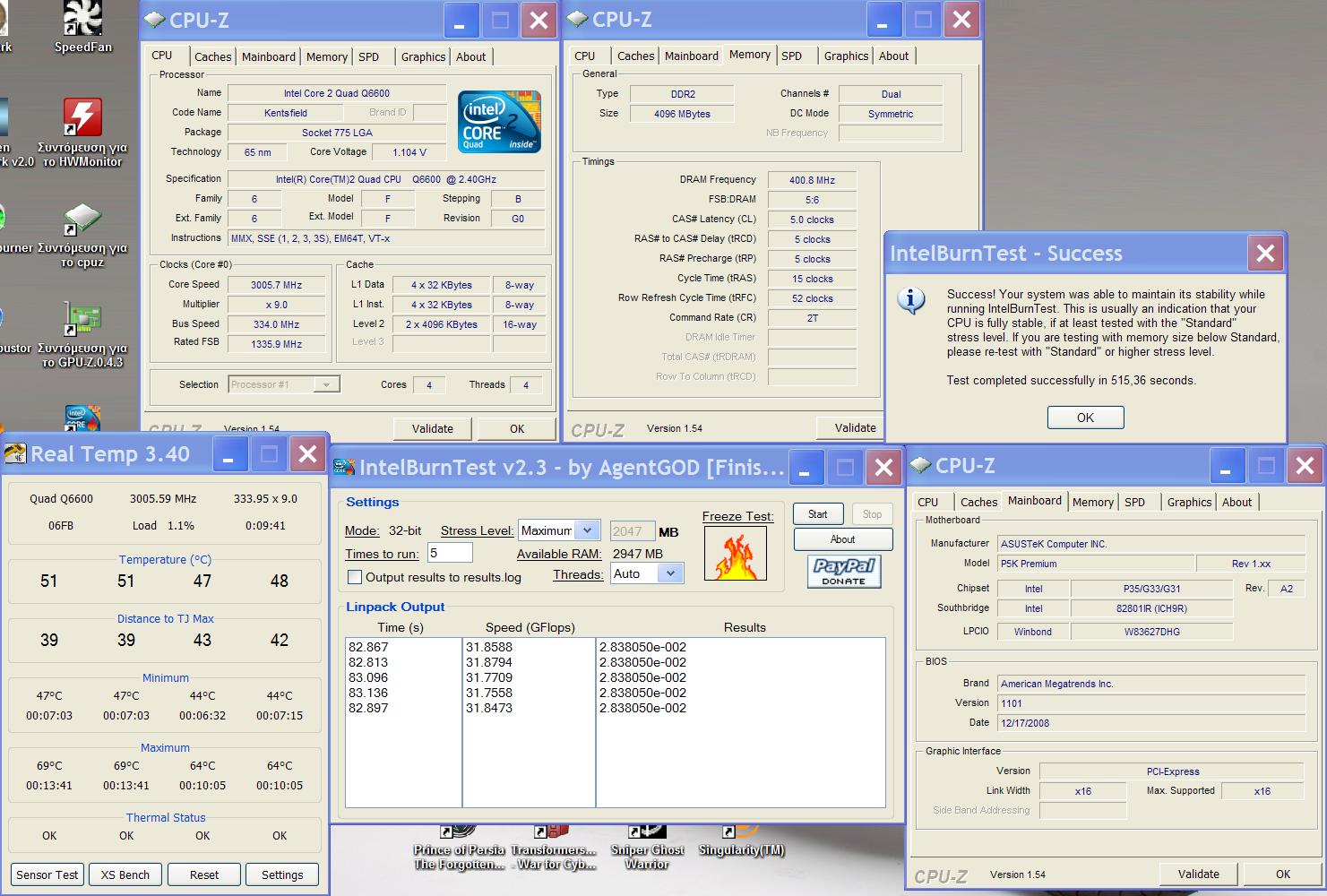Click the Intel Core 2 Quad logo

[x=500, y=121]
